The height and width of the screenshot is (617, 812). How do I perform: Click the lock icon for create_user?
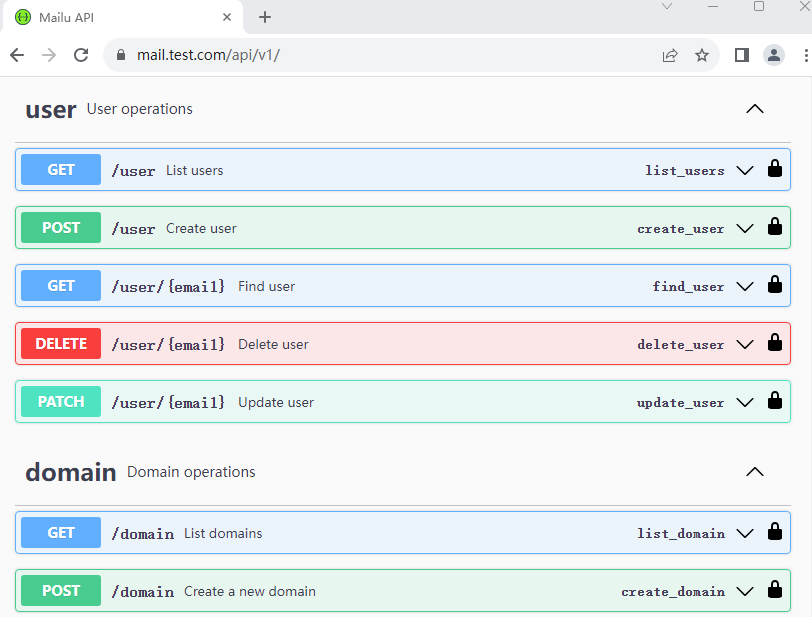pos(775,227)
